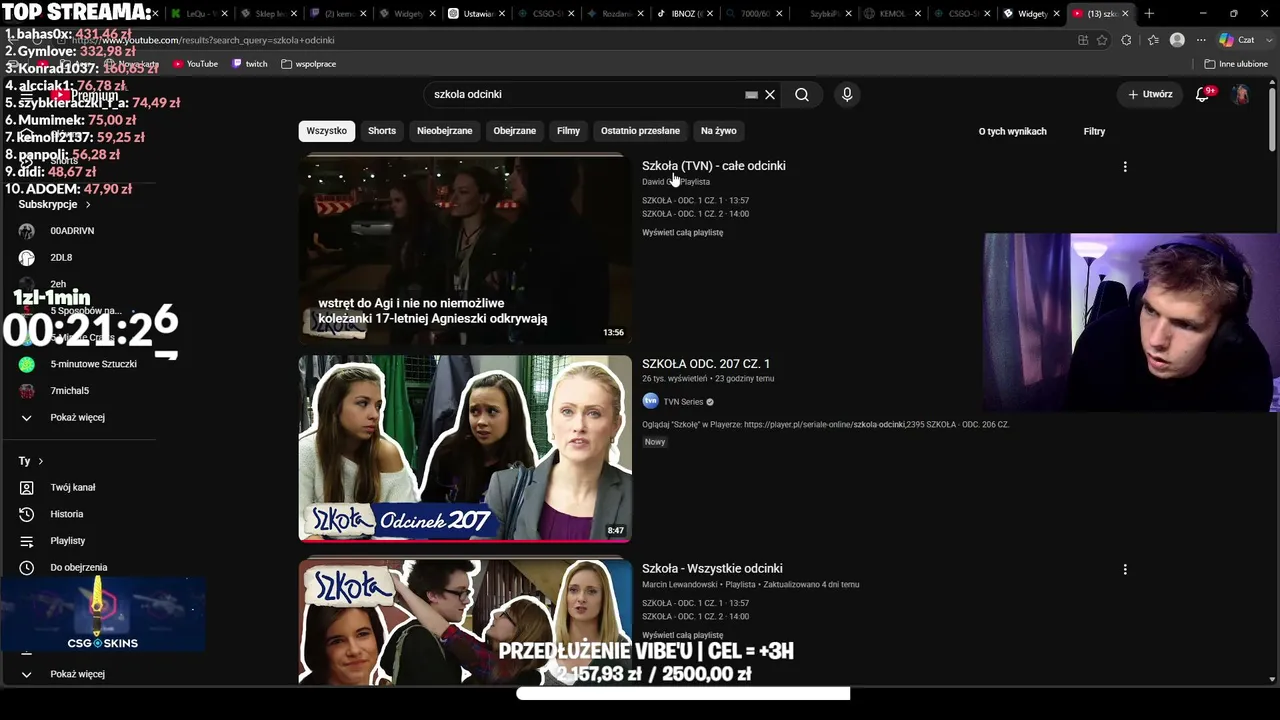Select the Na żywo filter chip

tap(718, 131)
